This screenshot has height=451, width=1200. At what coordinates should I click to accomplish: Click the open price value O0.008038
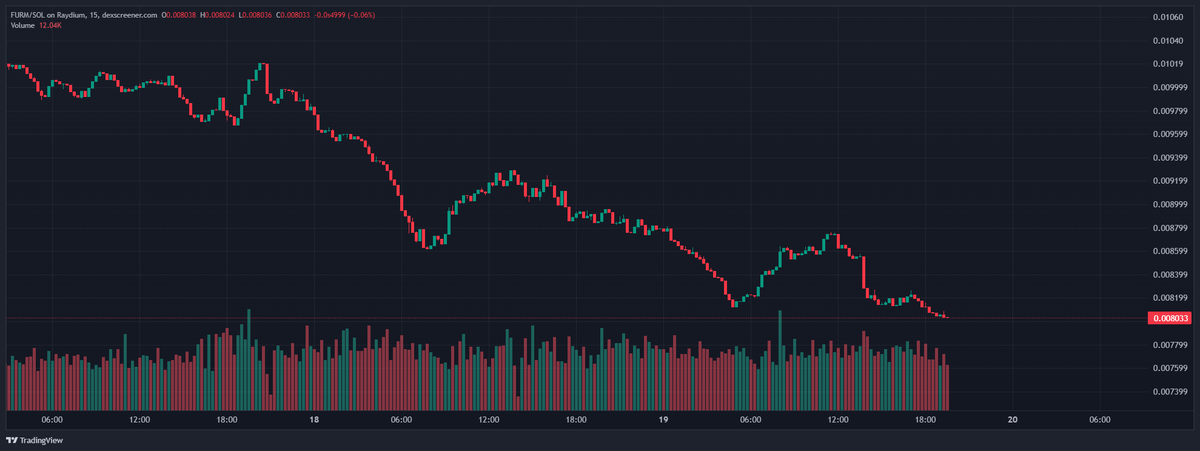179,15
